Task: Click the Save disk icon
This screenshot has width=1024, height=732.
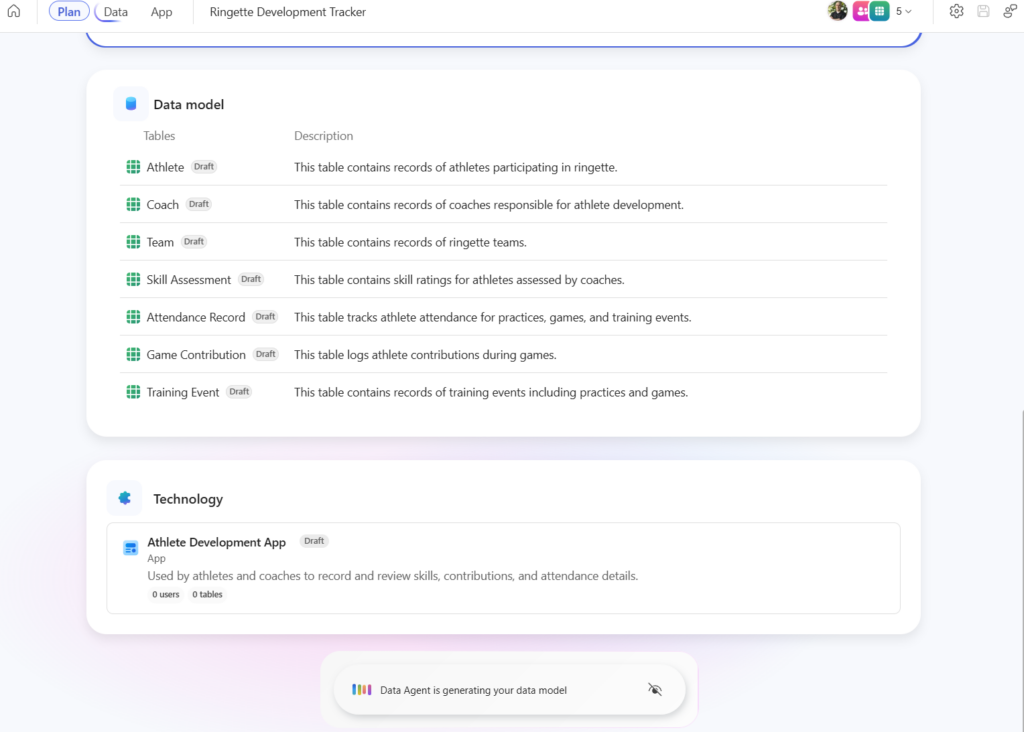Action: click(x=983, y=12)
